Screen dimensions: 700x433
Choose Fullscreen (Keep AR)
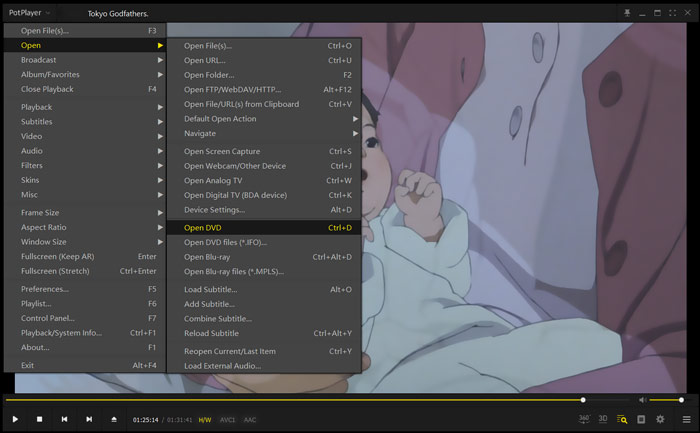[85, 256]
